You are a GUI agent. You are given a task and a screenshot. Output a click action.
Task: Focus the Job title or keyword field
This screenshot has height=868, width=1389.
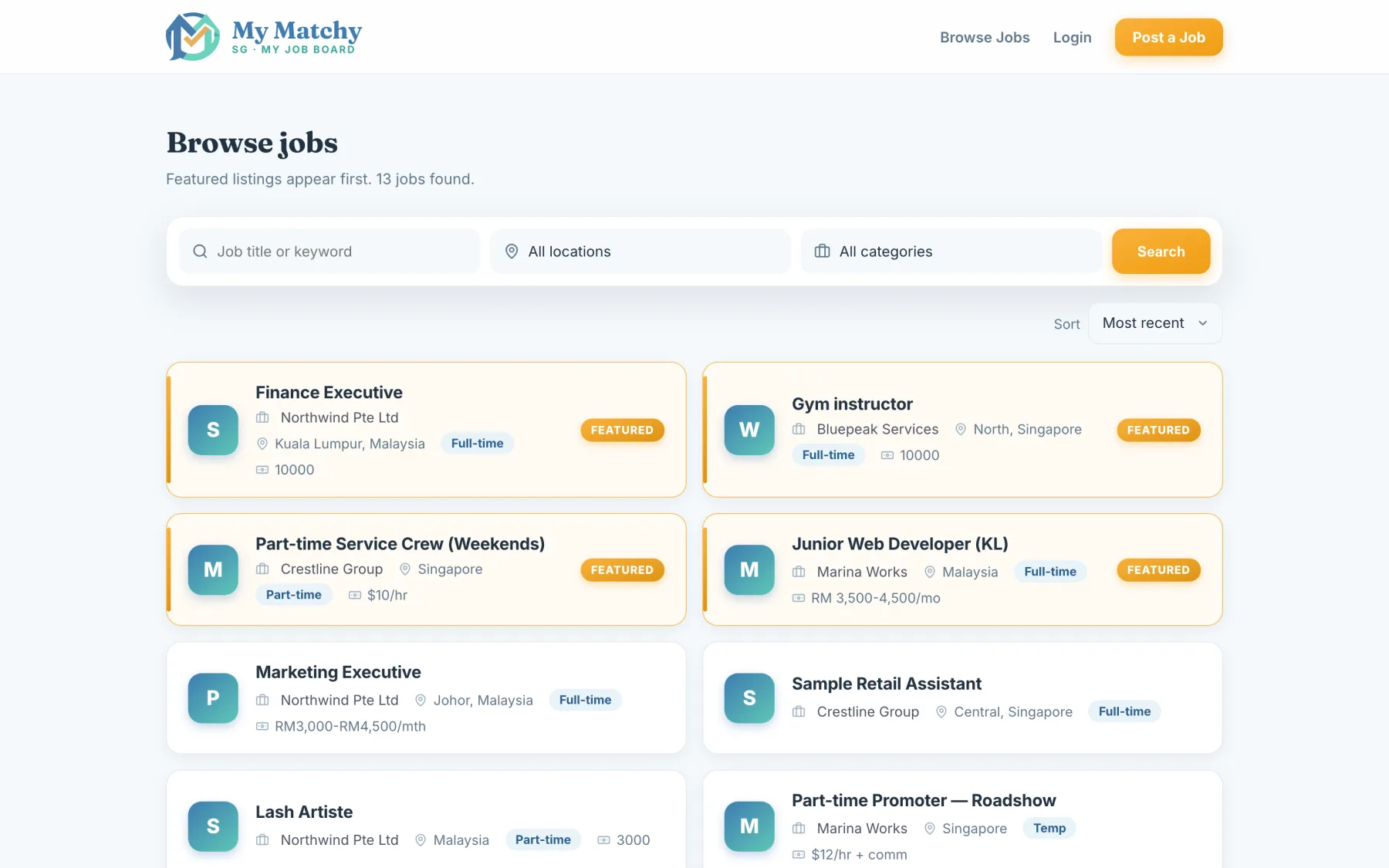330,252
